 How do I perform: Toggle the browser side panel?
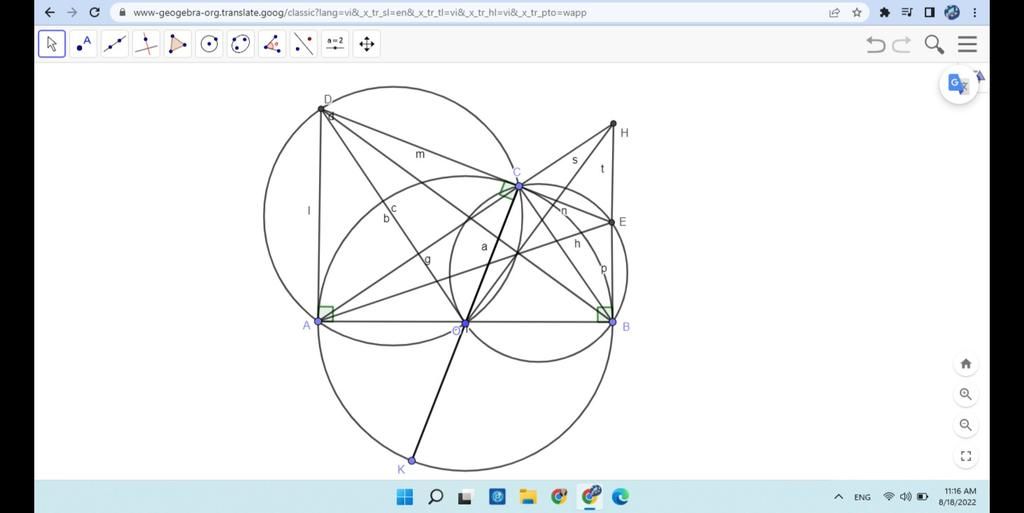930,12
